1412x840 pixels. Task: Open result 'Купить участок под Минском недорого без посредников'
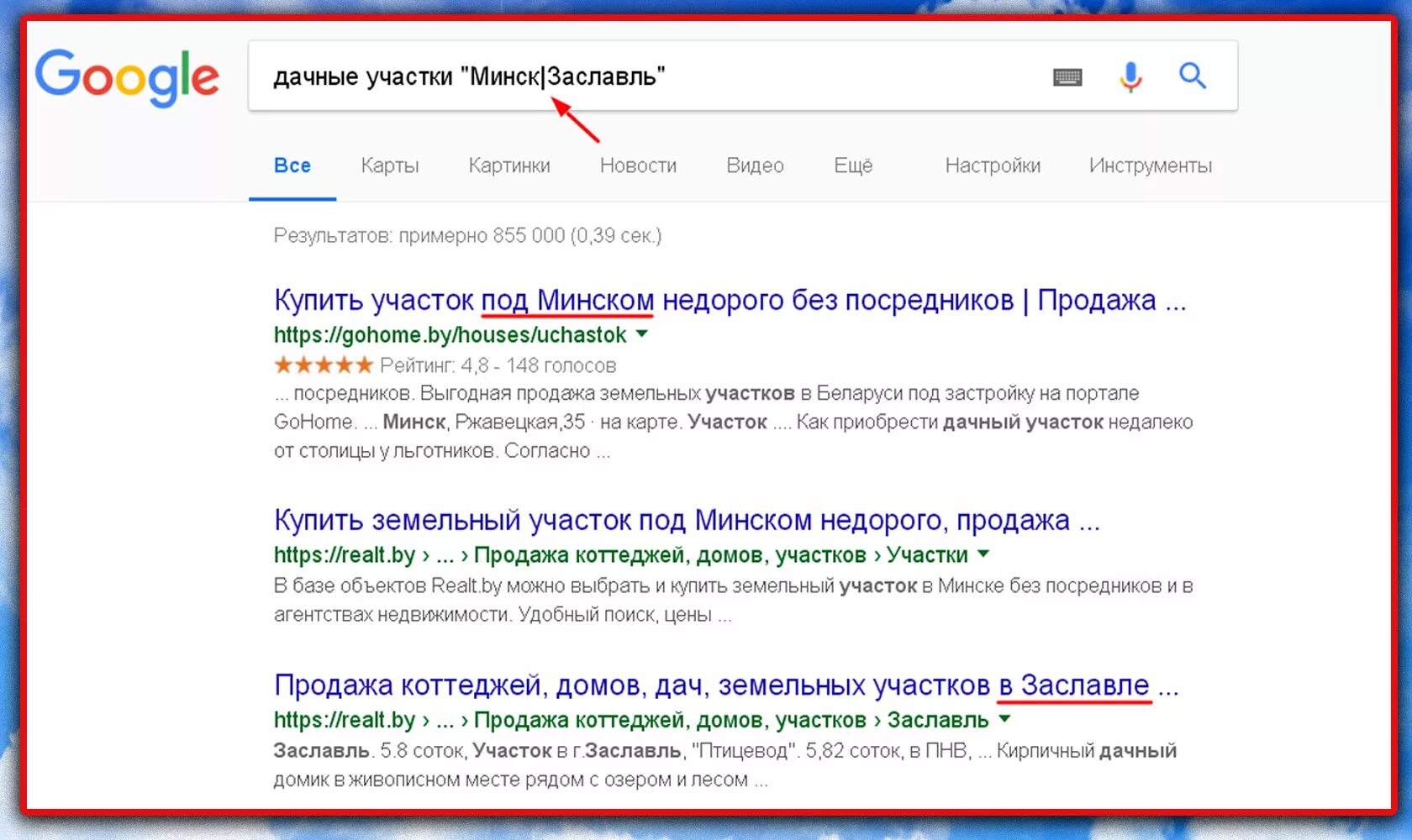tap(730, 300)
